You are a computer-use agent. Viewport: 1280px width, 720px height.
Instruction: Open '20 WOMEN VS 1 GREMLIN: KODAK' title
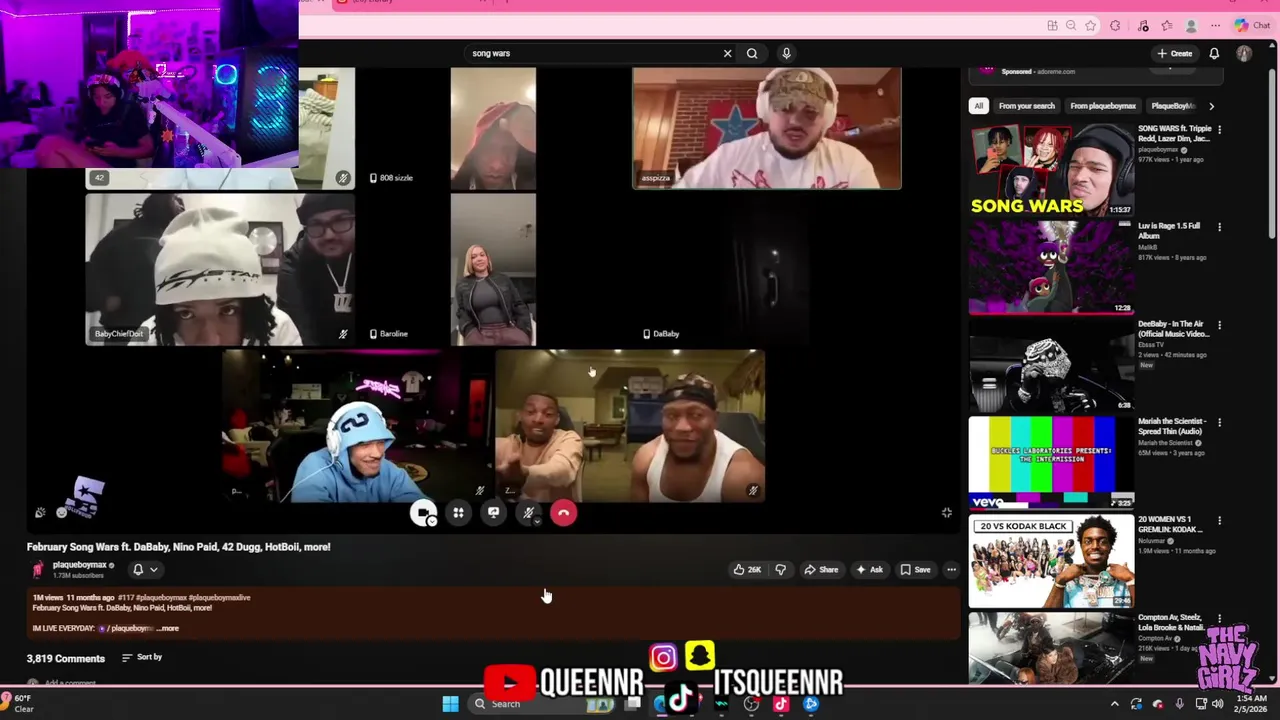click(x=1171, y=524)
